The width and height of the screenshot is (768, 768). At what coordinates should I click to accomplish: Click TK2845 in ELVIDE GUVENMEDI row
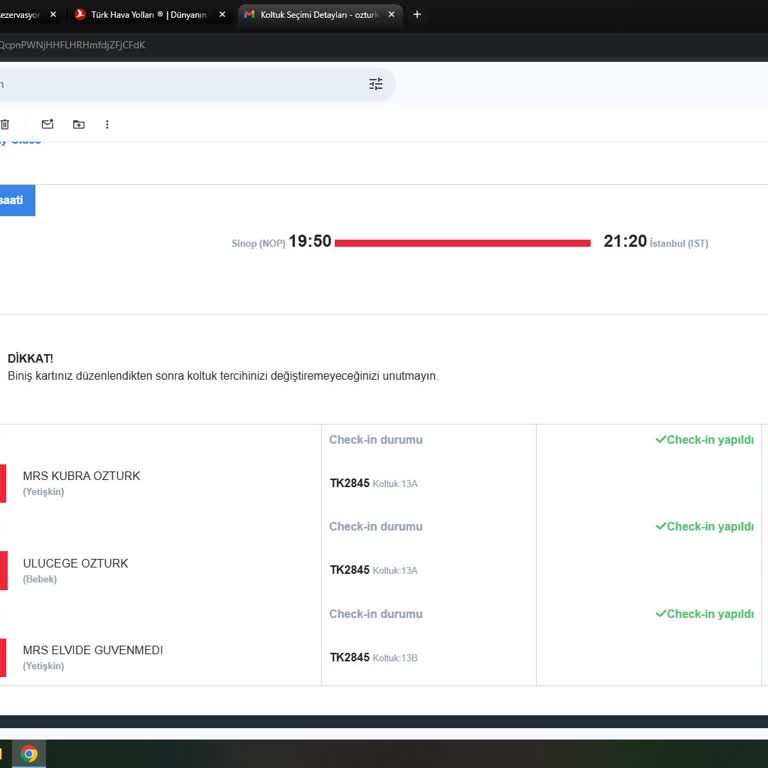(349, 657)
